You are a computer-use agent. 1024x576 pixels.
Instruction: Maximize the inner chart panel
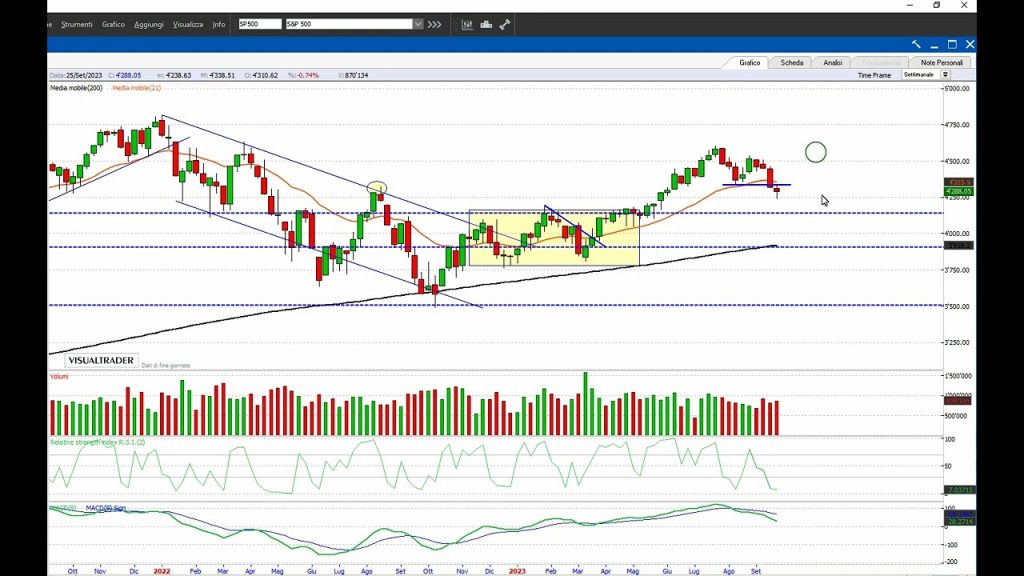[x=952, y=44]
